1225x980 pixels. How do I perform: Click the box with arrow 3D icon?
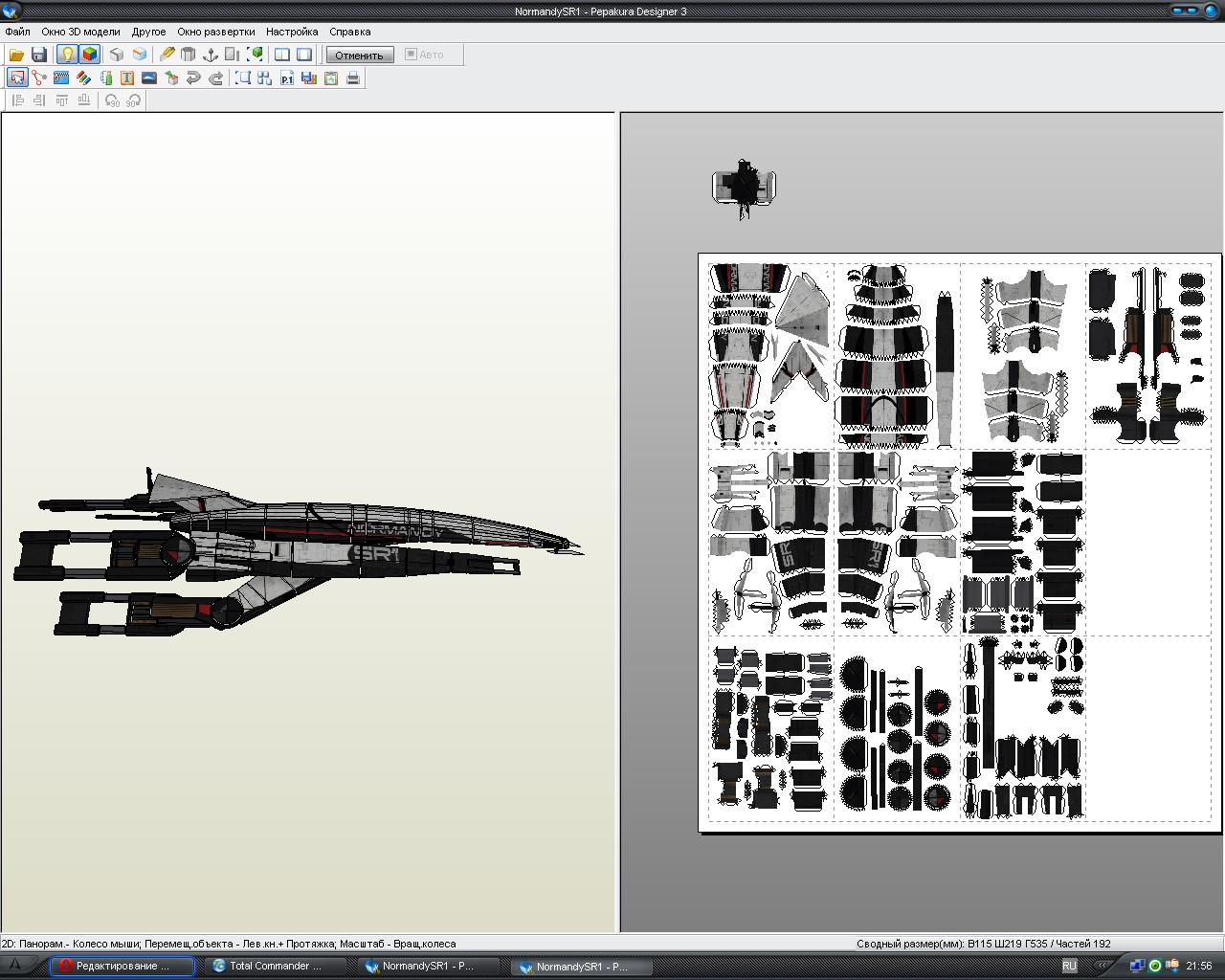pyautogui.click(x=171, y=78)
